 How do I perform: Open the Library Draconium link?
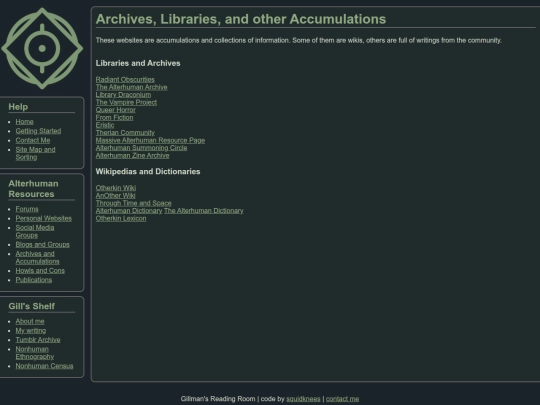click(123, 95)
